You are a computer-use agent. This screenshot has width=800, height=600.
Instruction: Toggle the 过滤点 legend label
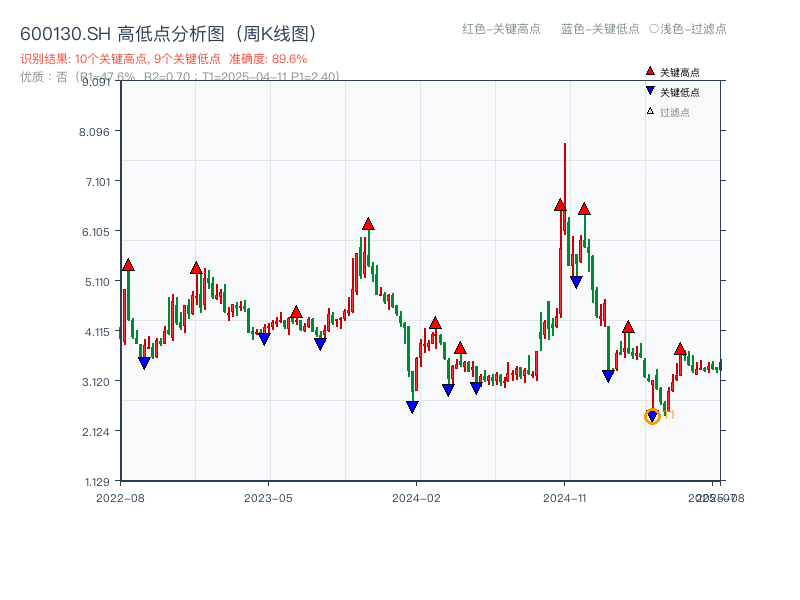click(x=674, y=112)
